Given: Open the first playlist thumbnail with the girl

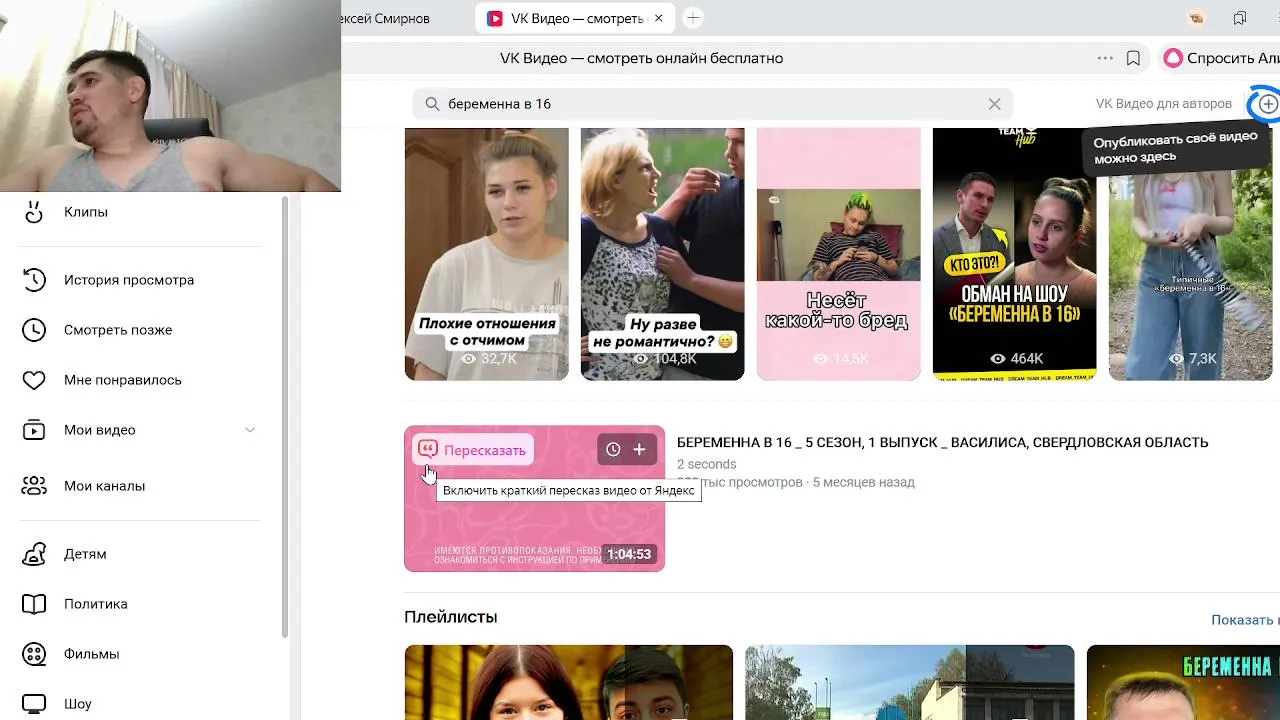Looking at the screenshot, I should pos(568,682).
